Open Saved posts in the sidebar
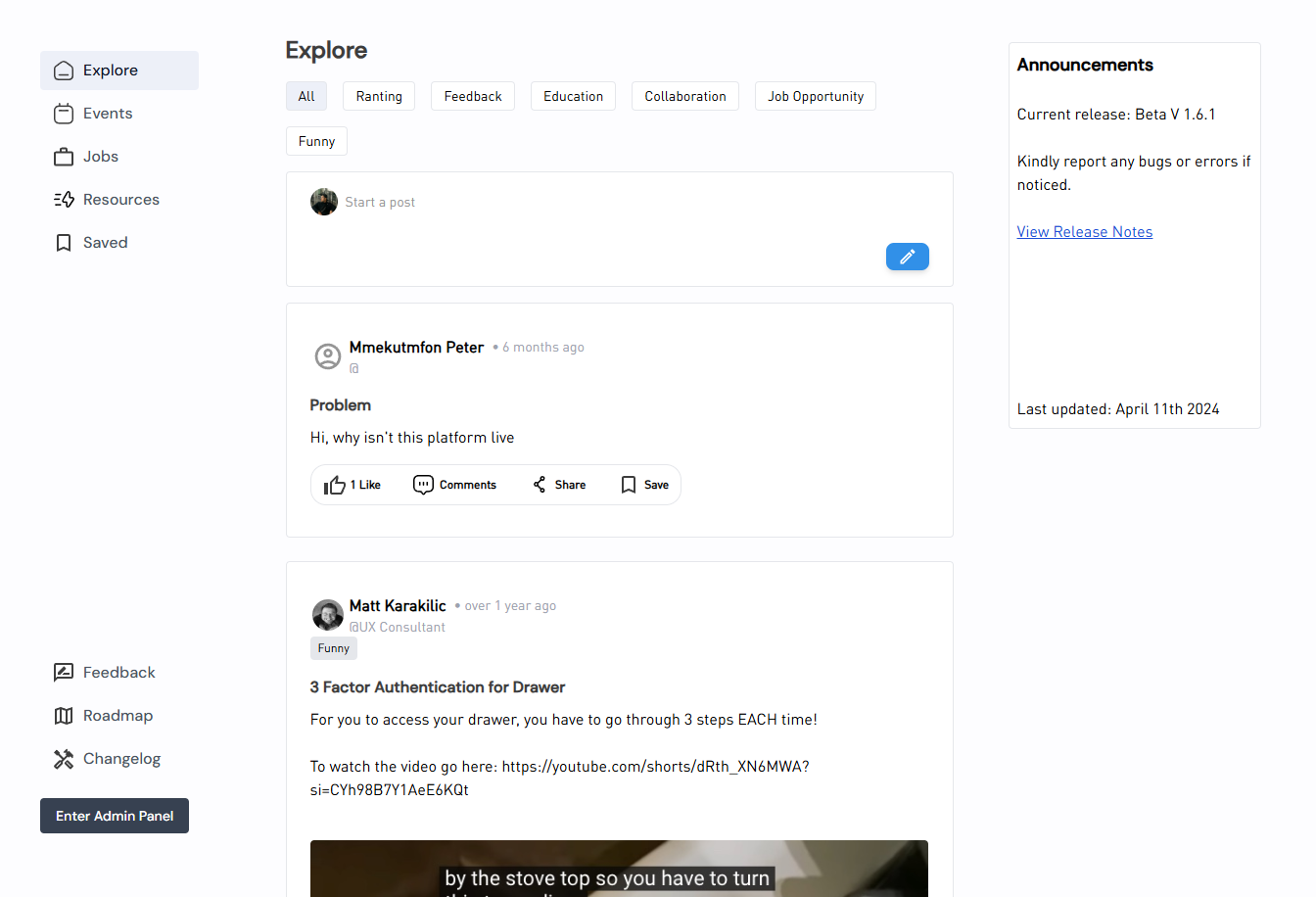This screenshot has height=897, width=1316. [x=105, y=243]
